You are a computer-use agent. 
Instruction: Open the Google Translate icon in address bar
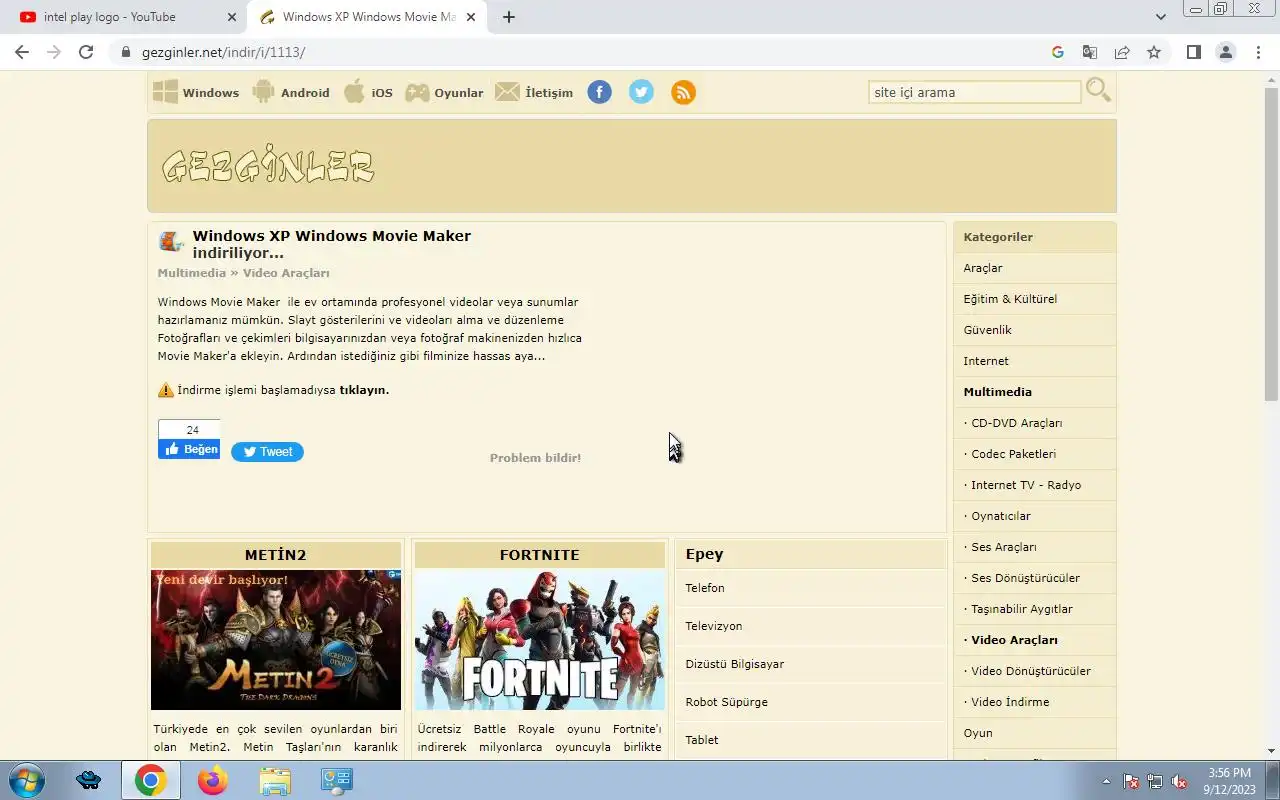tap(1090, 52)
